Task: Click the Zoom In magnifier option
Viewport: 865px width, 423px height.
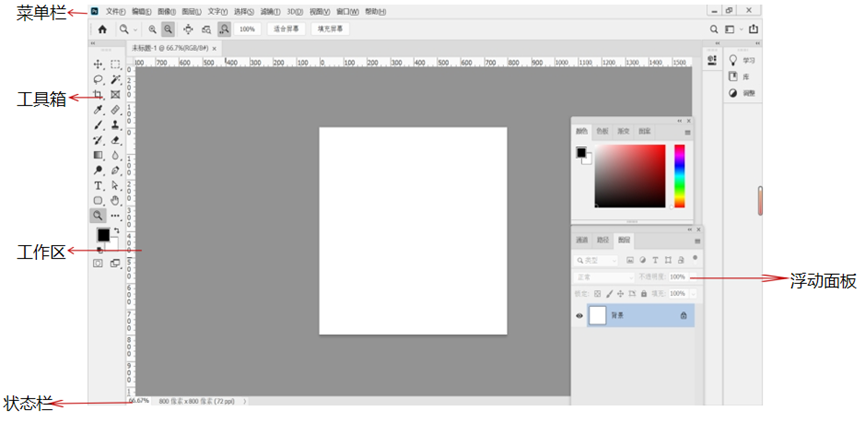Action: point(153,29)
